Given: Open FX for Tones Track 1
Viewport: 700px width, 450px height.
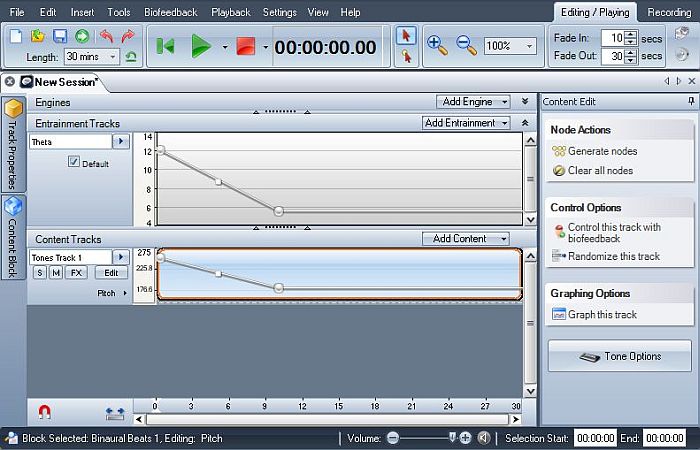Looking at the screenshot, I should (76, 272).
